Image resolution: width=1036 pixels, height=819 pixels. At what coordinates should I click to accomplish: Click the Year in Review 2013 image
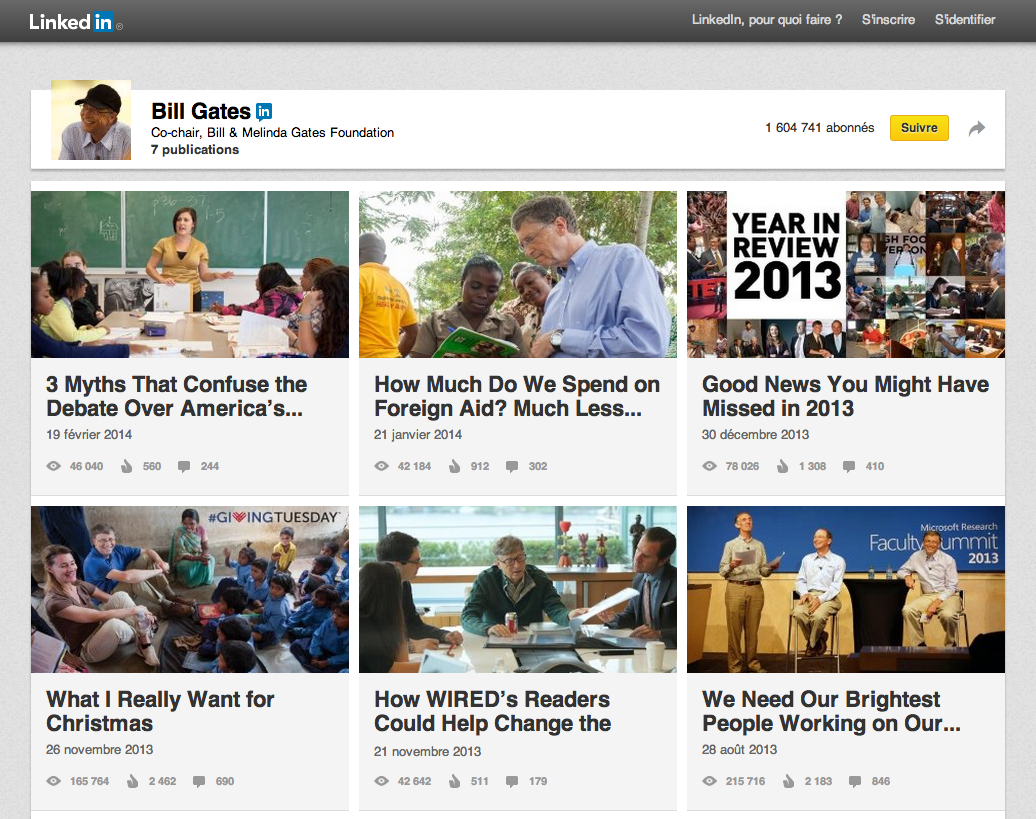846,275
